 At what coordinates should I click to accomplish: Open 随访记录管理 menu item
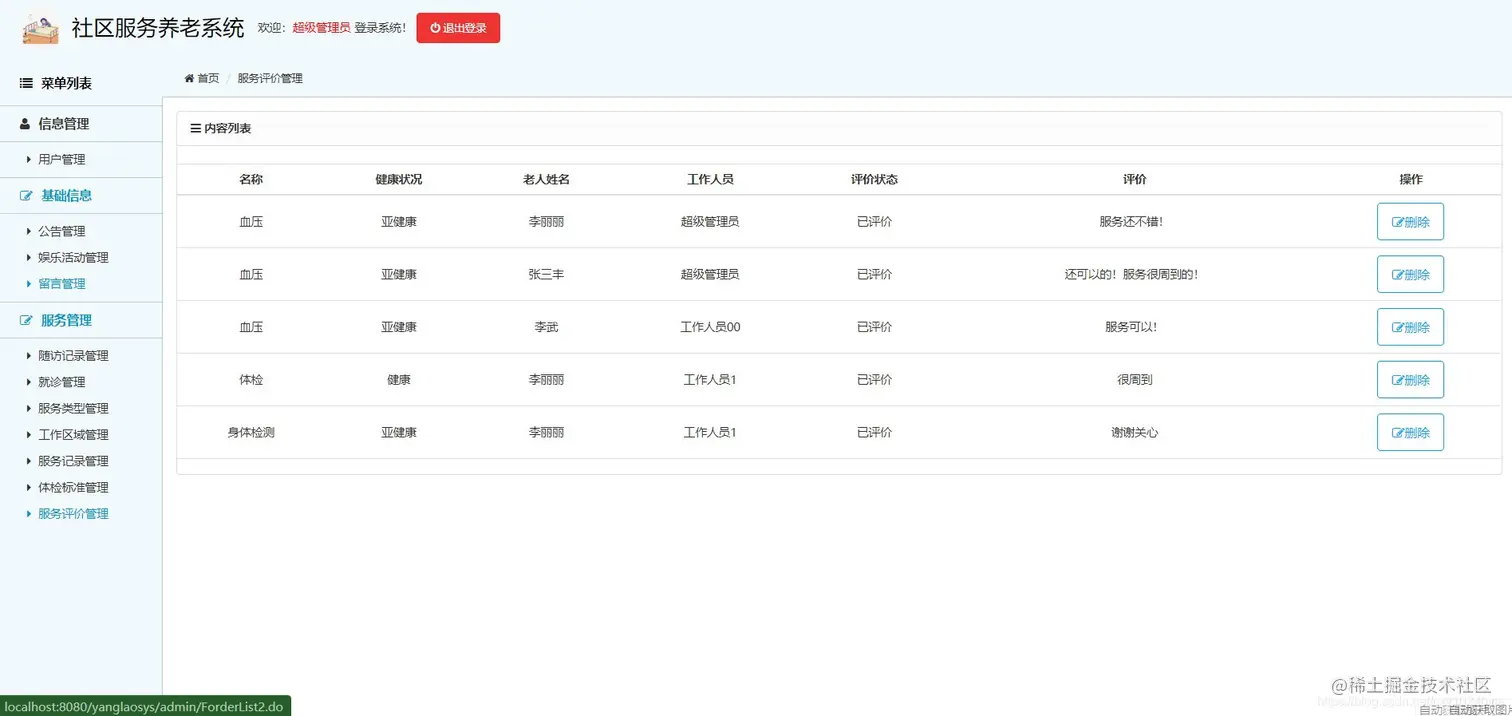[x=73, y=356]
